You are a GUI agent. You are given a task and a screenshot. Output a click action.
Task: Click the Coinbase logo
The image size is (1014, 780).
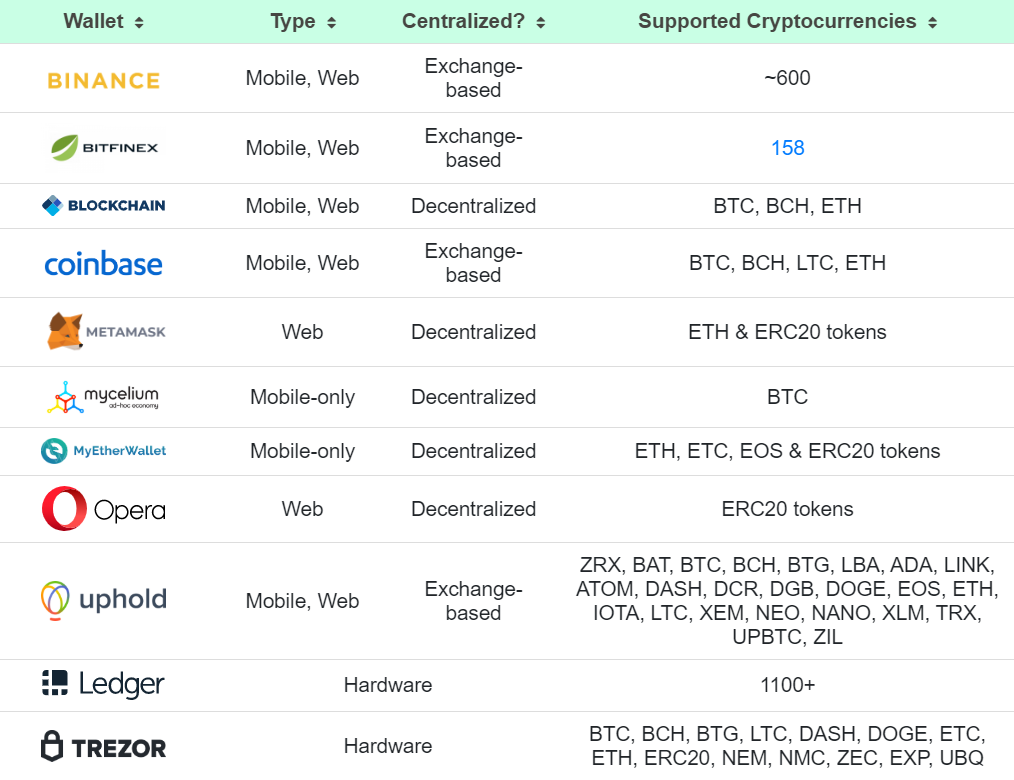(104, 264)
